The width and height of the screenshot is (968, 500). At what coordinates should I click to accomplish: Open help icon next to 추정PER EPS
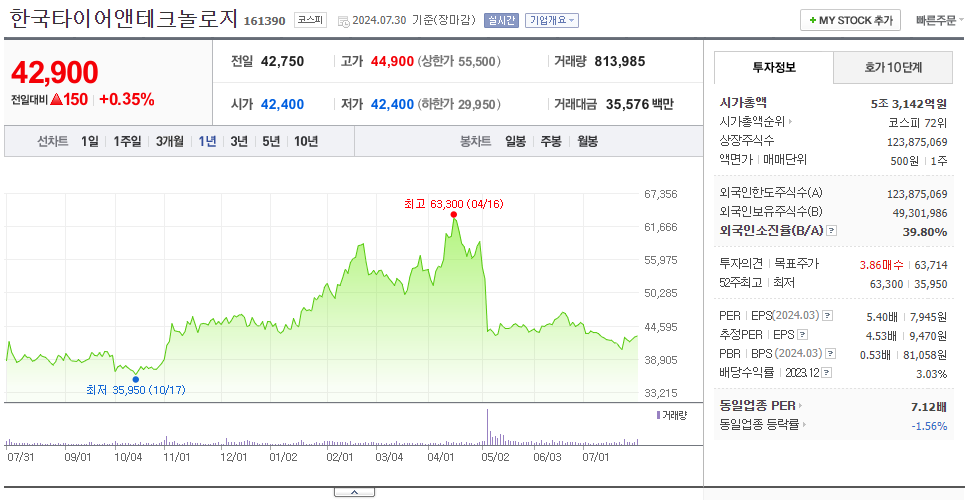click(x=803, y=335)
